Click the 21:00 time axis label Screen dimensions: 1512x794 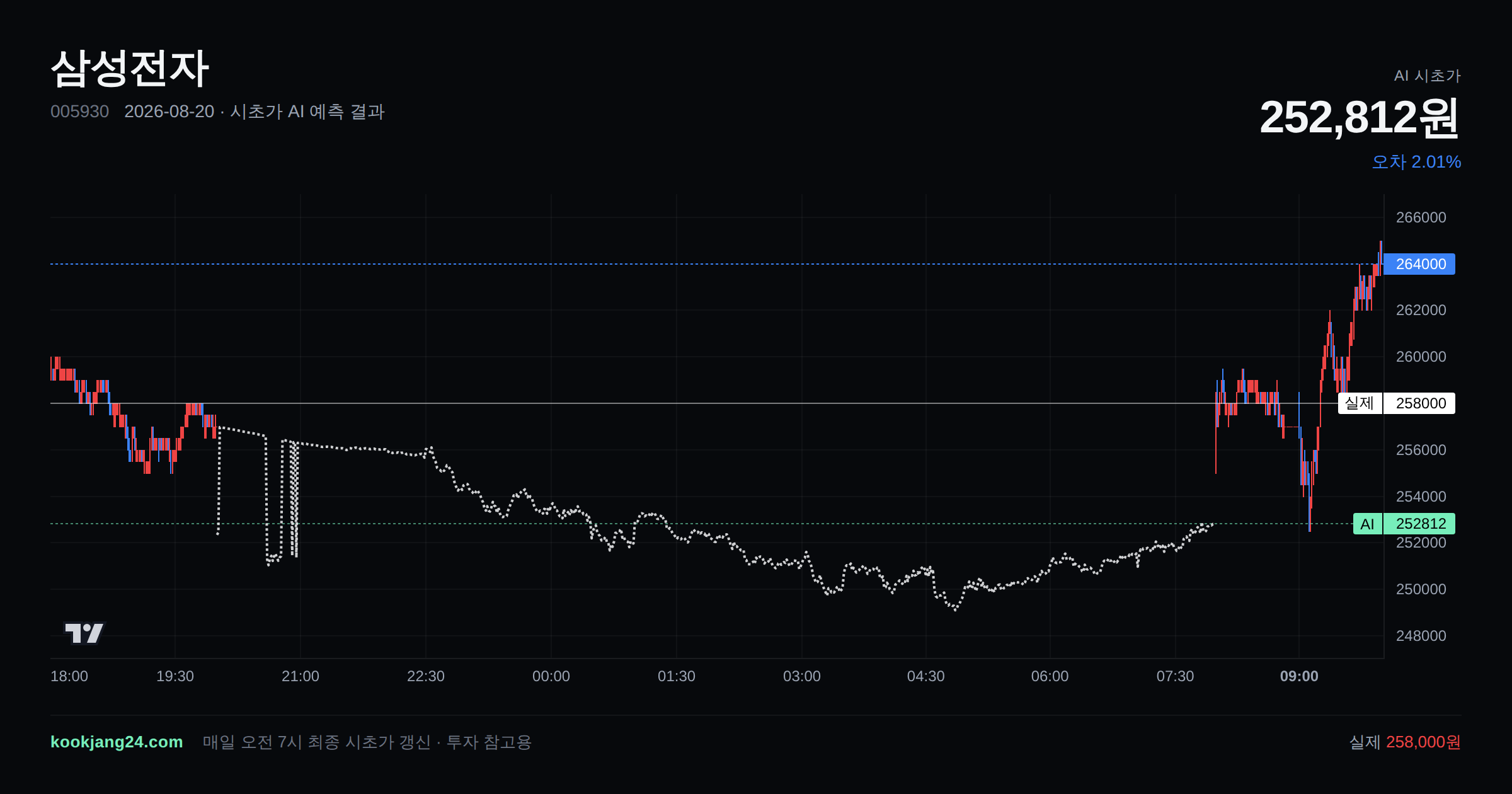[x=301, y=676]
